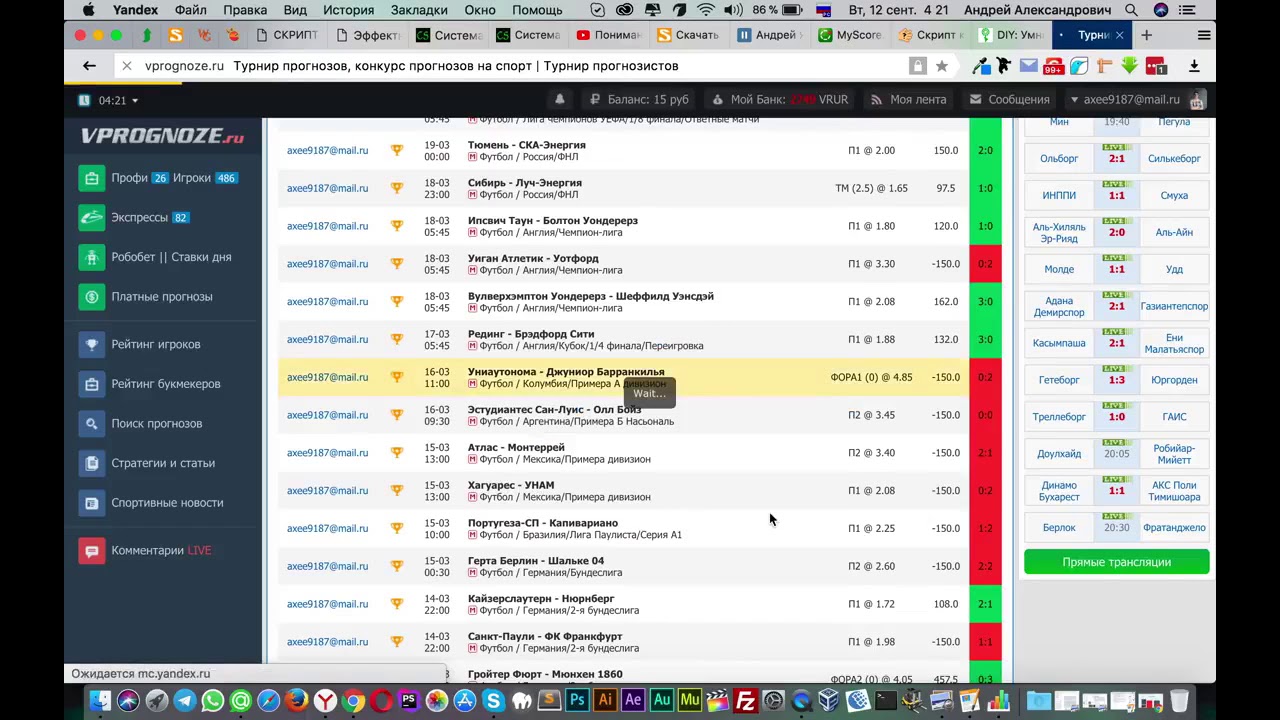Image resolution: width=1280 pixels, height=720 pixels.
Task: Click Спортивные новости icon
Action: pyautogui.click(x=92, y=503)
